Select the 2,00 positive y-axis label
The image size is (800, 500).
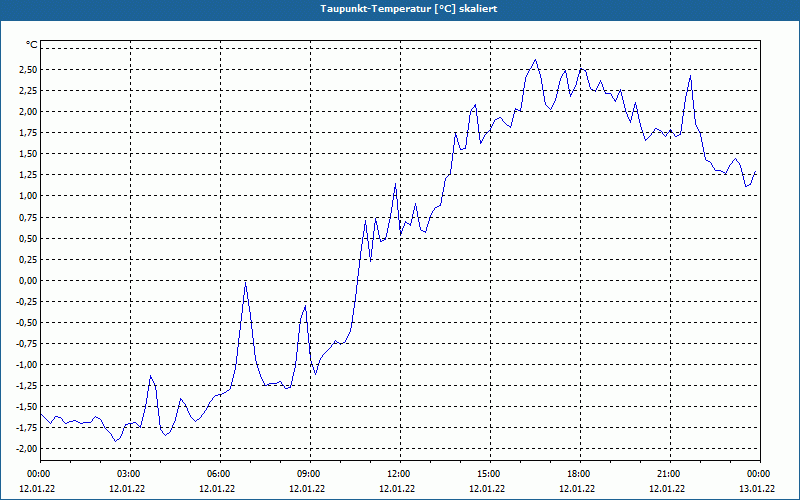[28, 112]
